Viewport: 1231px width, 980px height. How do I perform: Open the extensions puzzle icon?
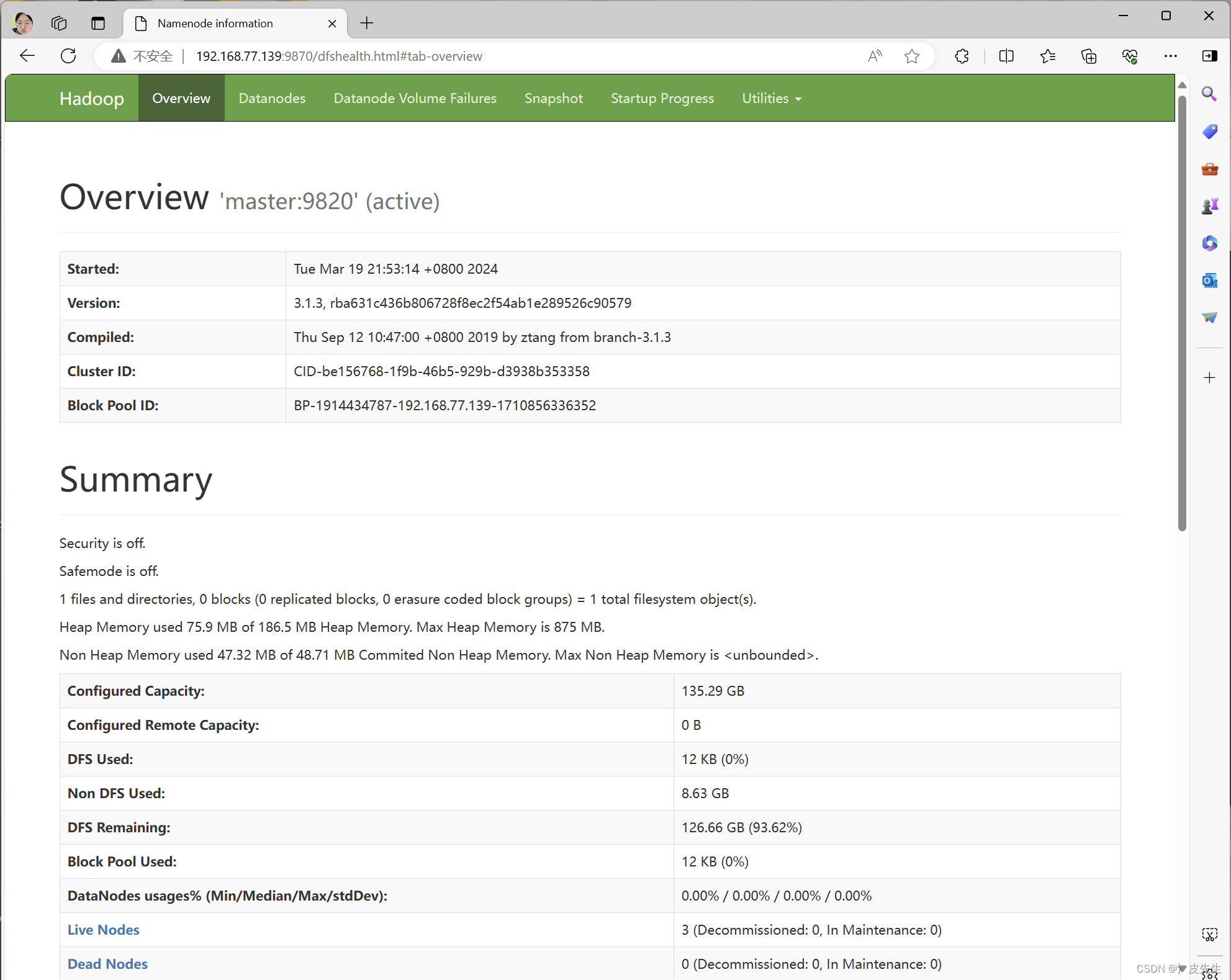coord(962,56)
